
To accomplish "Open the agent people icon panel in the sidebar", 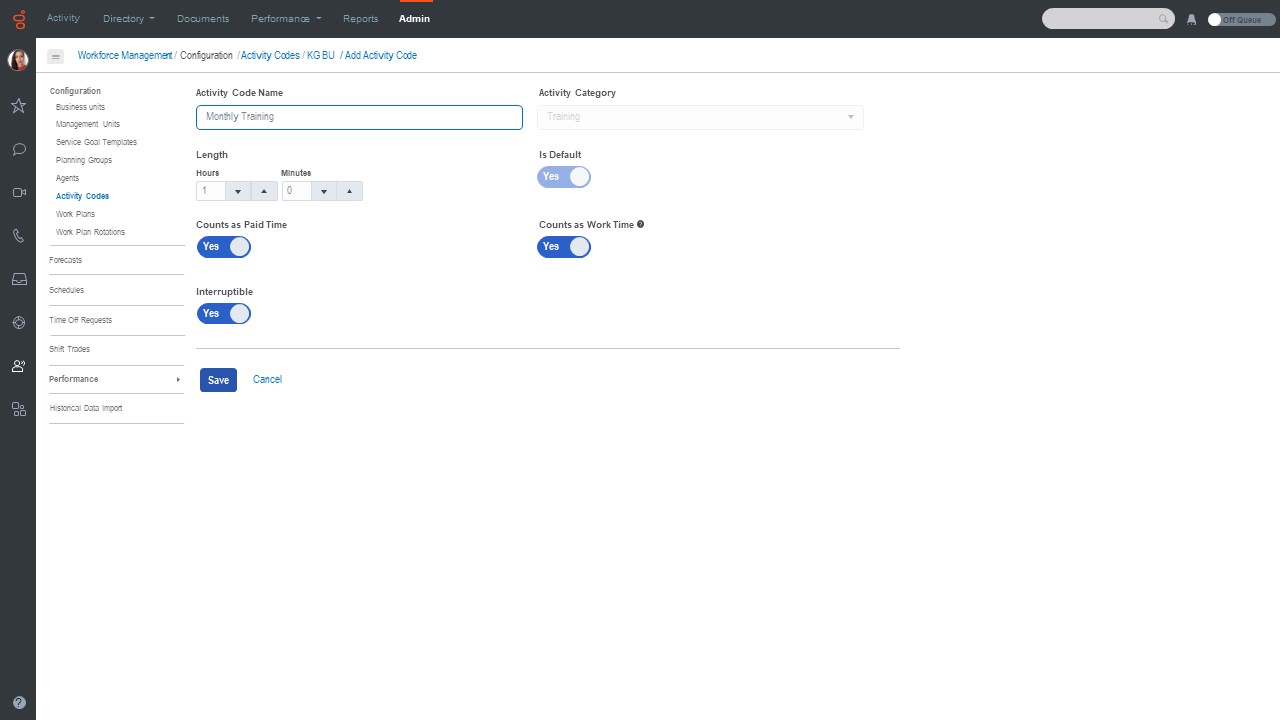I will [18, 366].
